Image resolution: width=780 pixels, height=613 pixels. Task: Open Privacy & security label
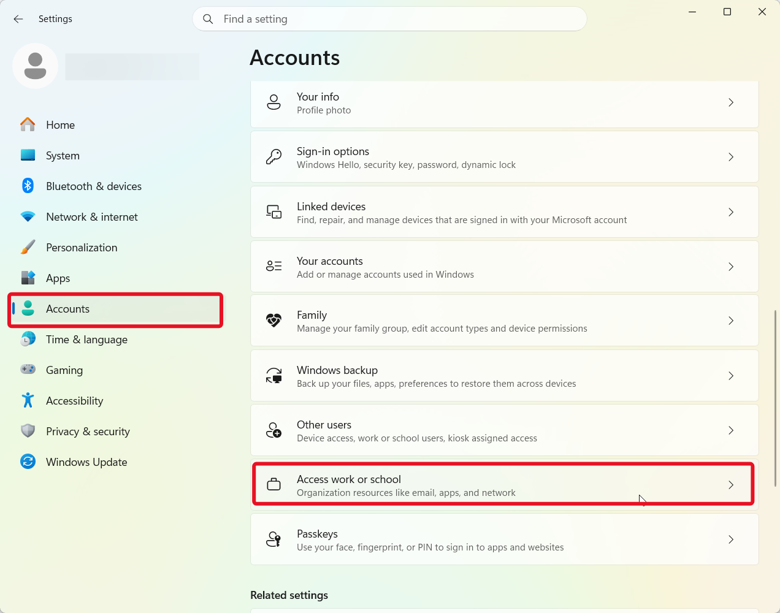pos(88,431)
